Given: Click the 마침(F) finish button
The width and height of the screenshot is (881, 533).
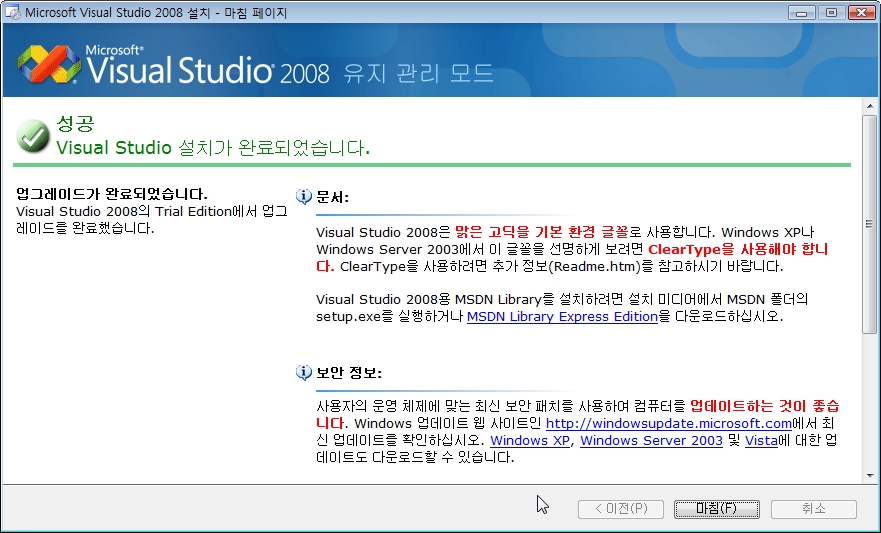Looking at the screenshot, I should point(716,509).
